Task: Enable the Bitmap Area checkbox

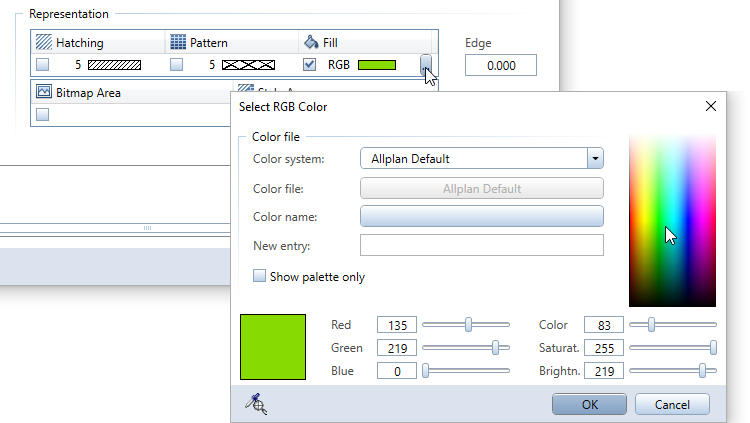Action: (x=43, y=114)
